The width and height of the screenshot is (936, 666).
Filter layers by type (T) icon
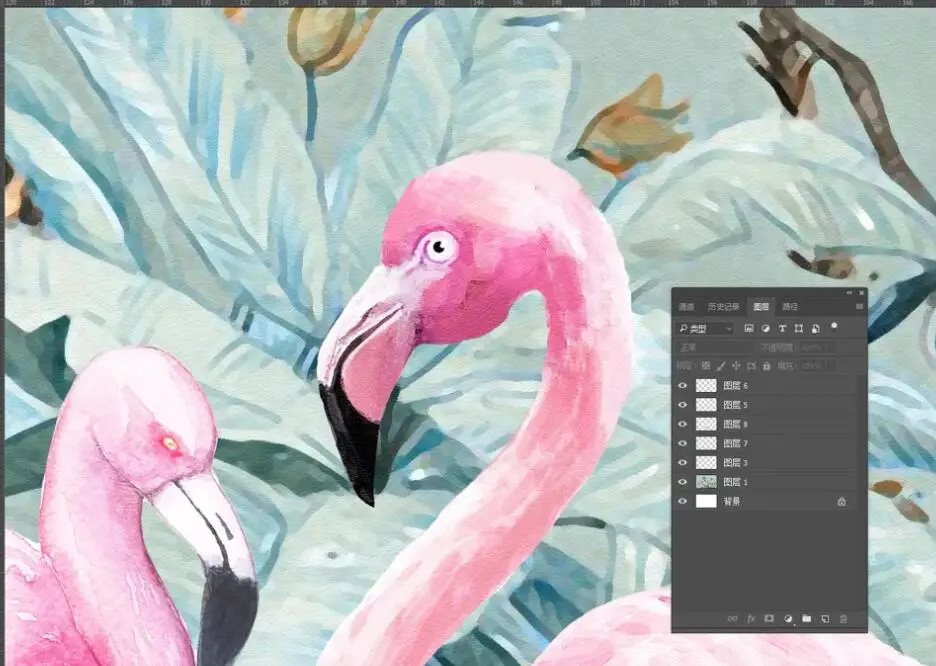tap(782, 328)
